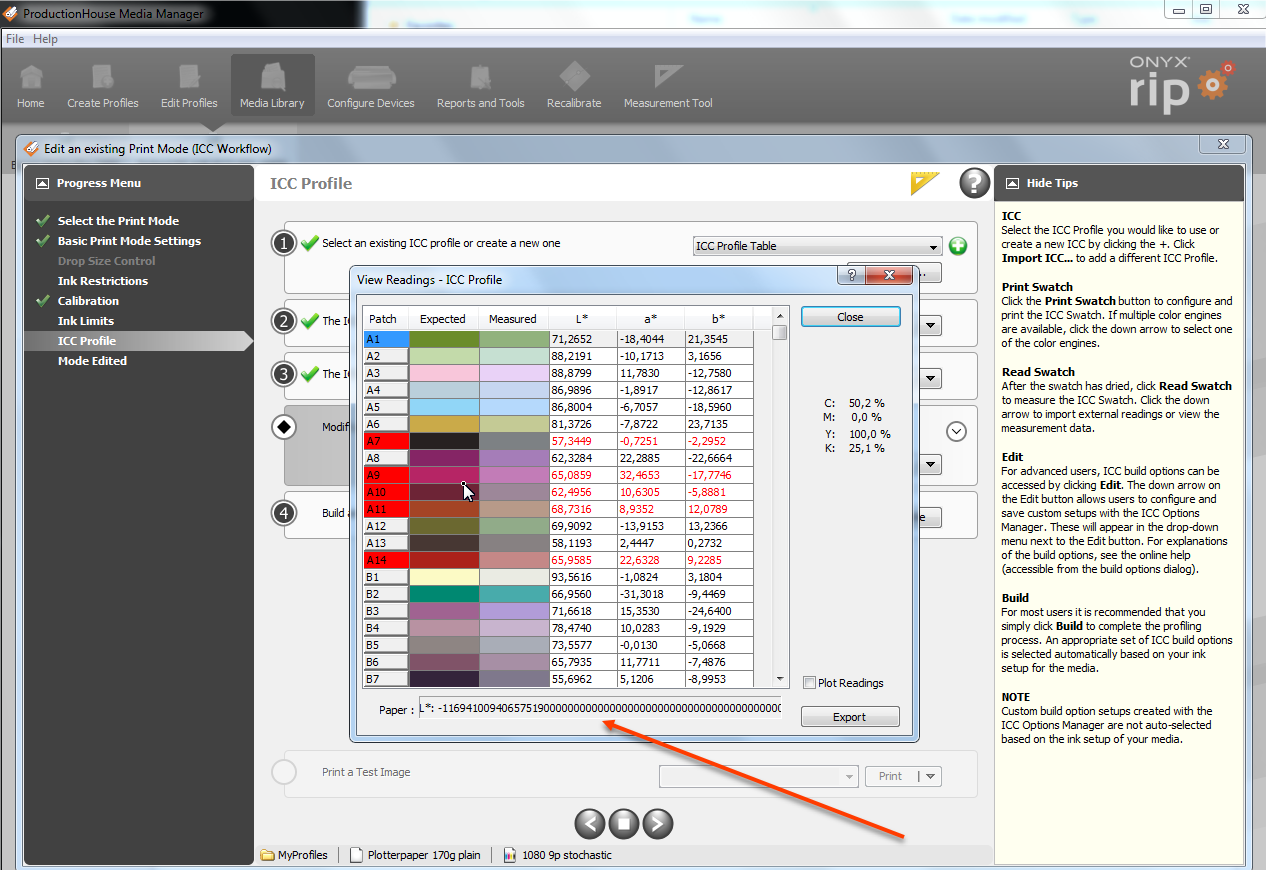Click Measured color swatch of patch B2
This screenshot has width=1266, height=870.
pos(514,594)
